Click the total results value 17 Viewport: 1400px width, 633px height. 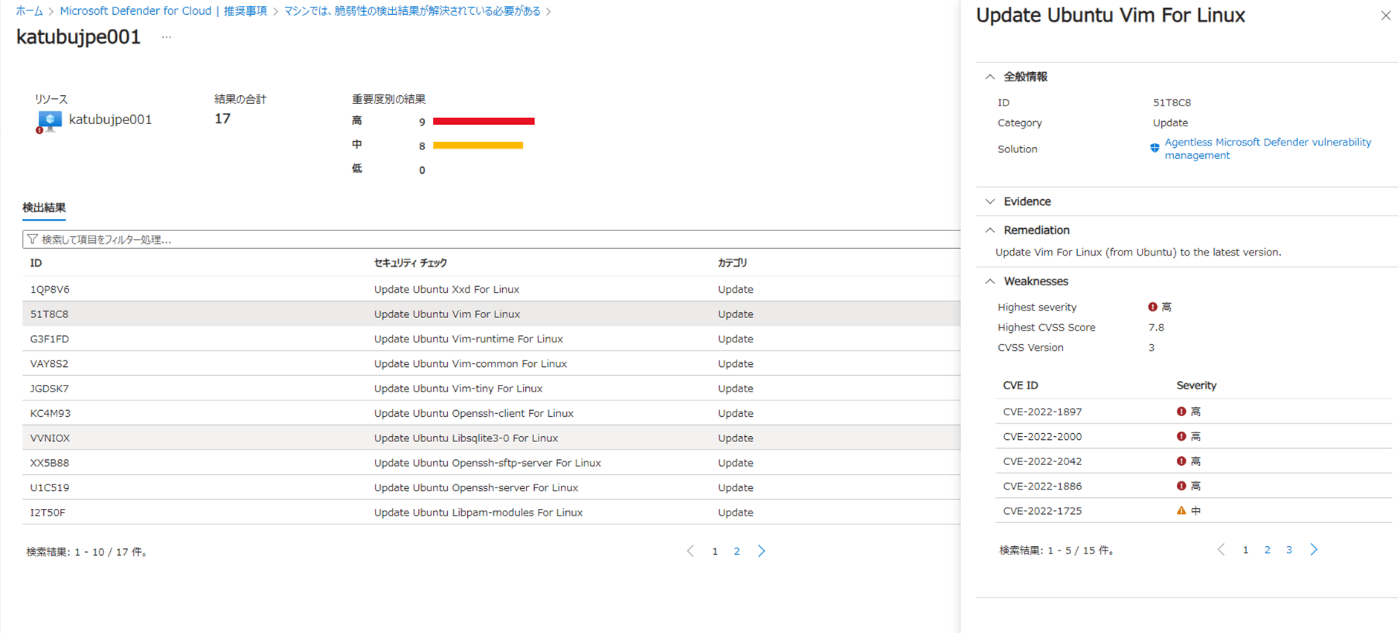(x=222, y=119)
